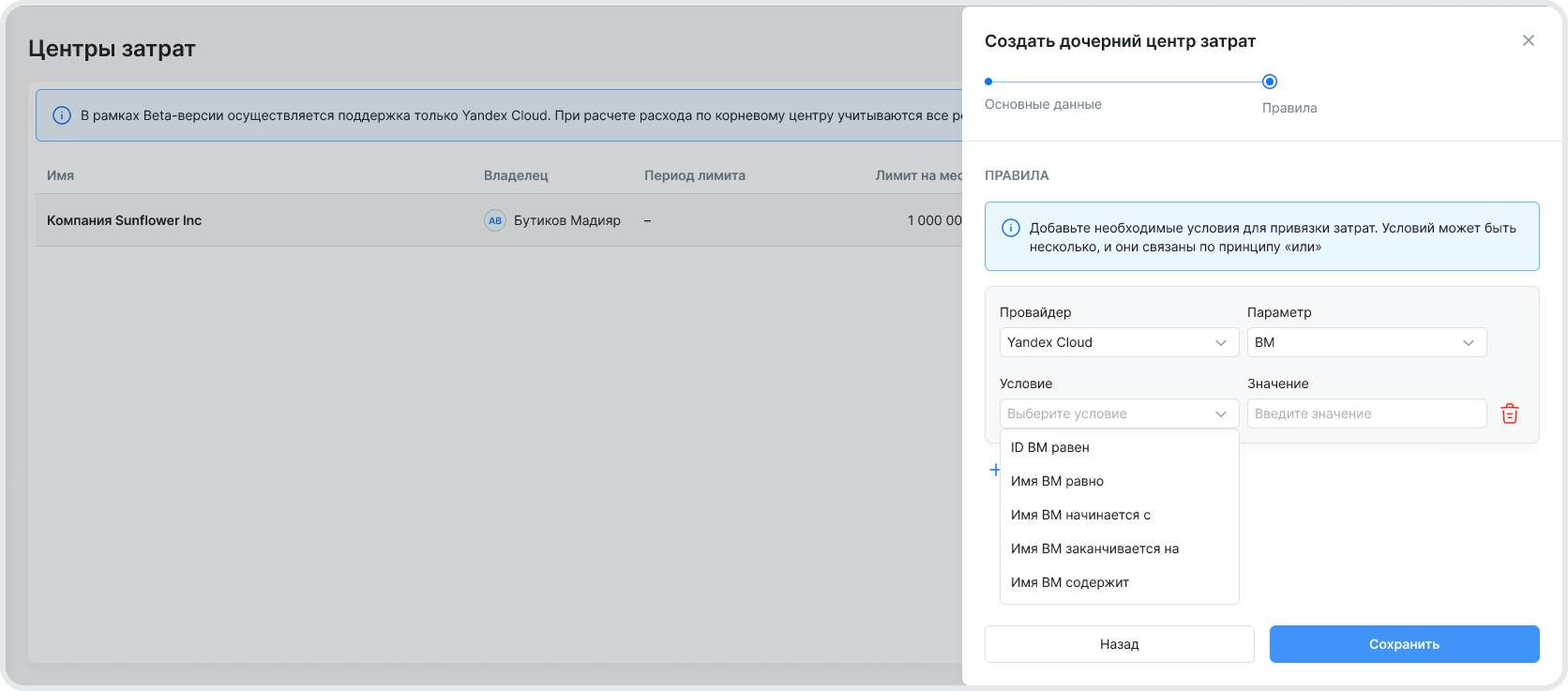Delete the rule with the red trash icon
This screenshot has height=691, width=1568.
1509,413
